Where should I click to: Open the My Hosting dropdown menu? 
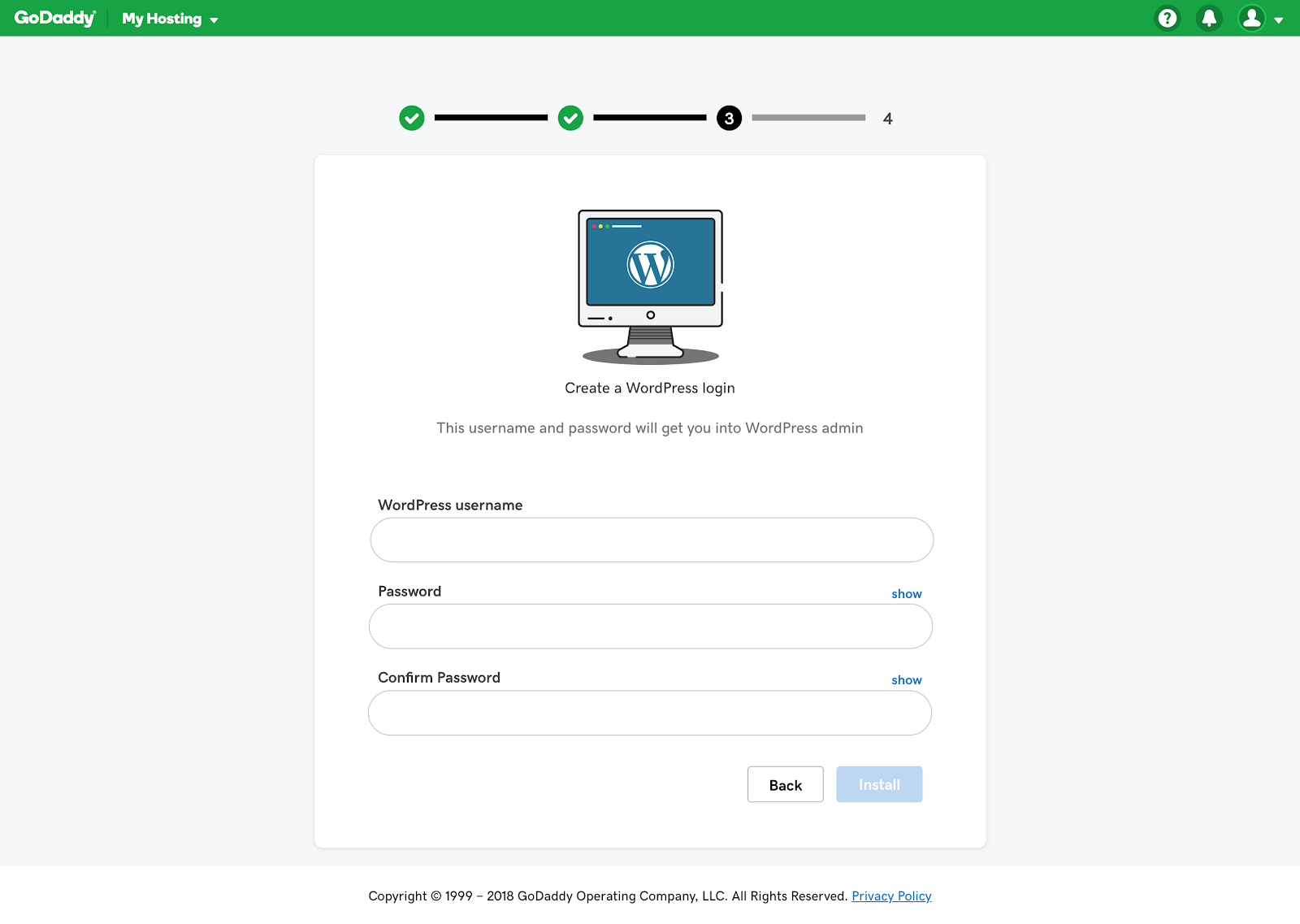(170, 19)
